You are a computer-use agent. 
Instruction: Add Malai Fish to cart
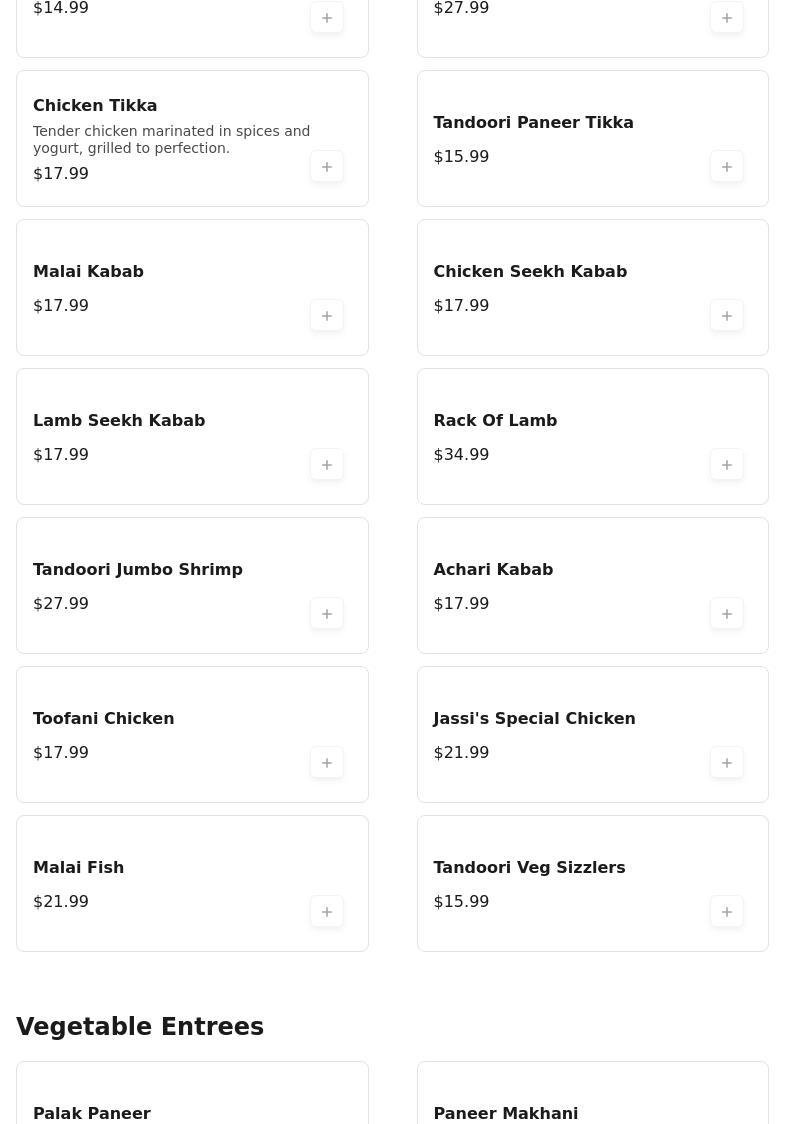pos(327,912)
